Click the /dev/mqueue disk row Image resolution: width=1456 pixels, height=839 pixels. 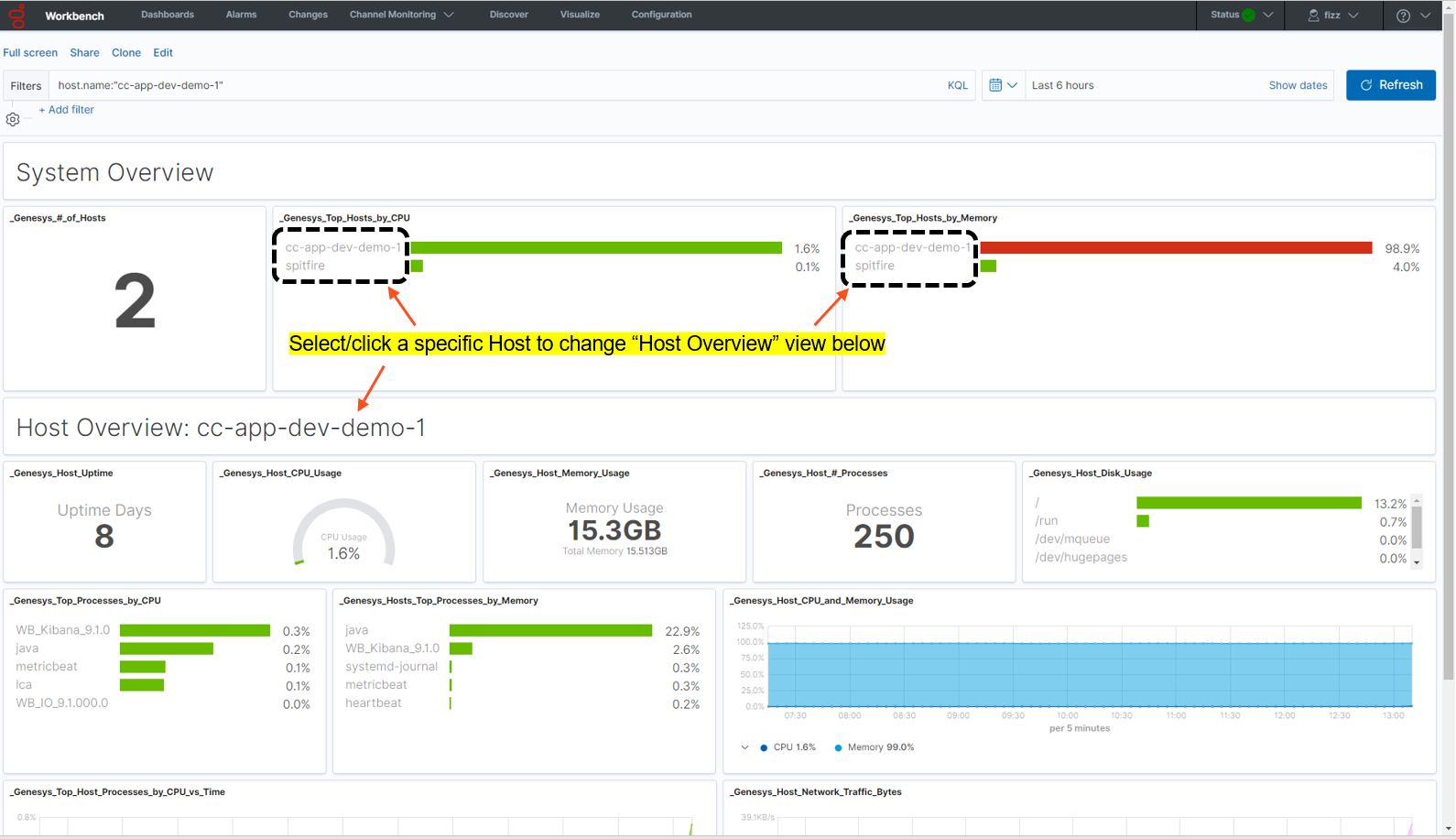pos(1221,539)
